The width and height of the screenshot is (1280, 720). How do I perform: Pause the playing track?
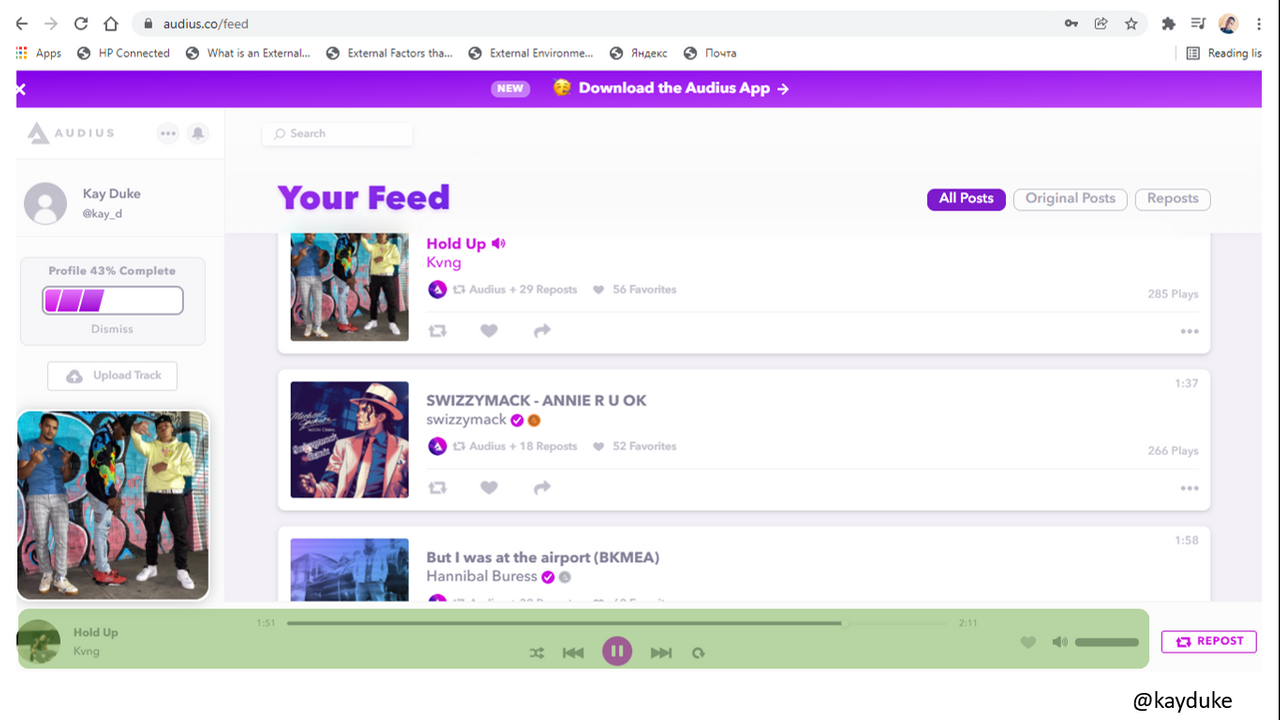(x=617, y=652)
